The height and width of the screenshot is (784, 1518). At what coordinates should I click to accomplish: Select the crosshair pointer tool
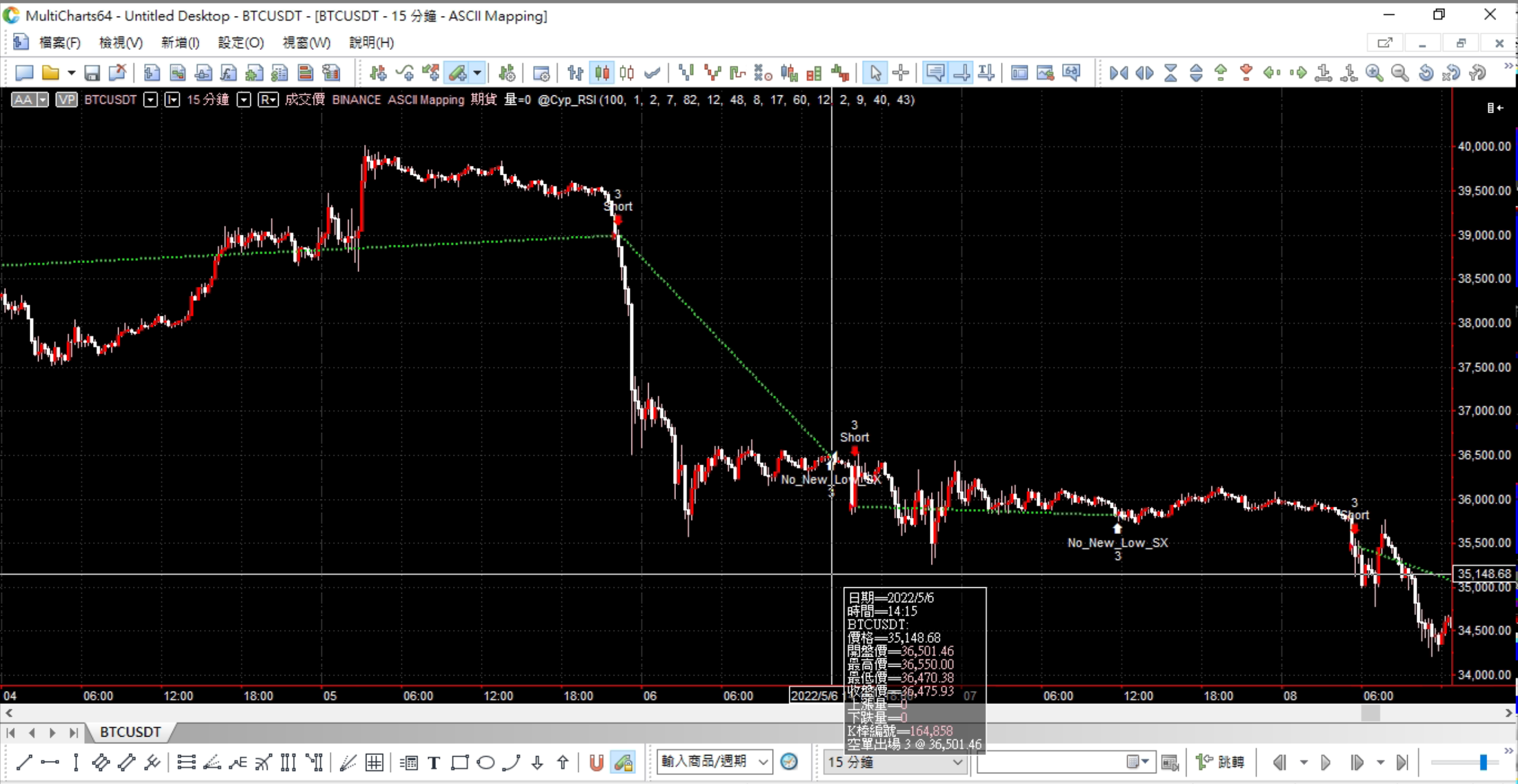901,73
